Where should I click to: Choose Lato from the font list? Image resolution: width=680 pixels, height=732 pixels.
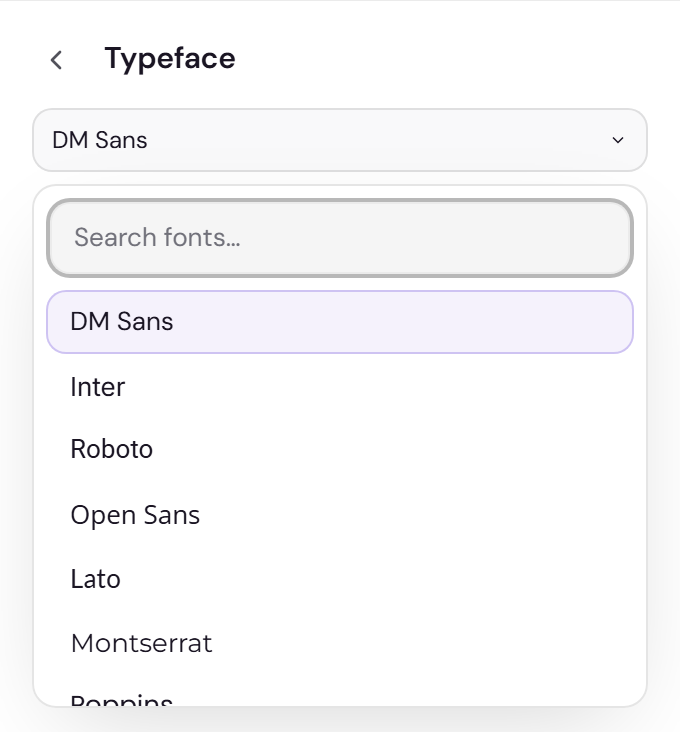340,579
